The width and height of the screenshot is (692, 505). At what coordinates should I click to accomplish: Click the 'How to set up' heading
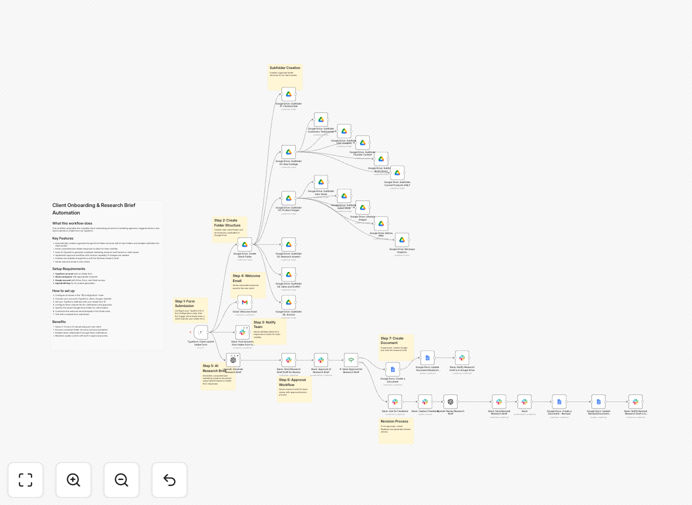64,291
